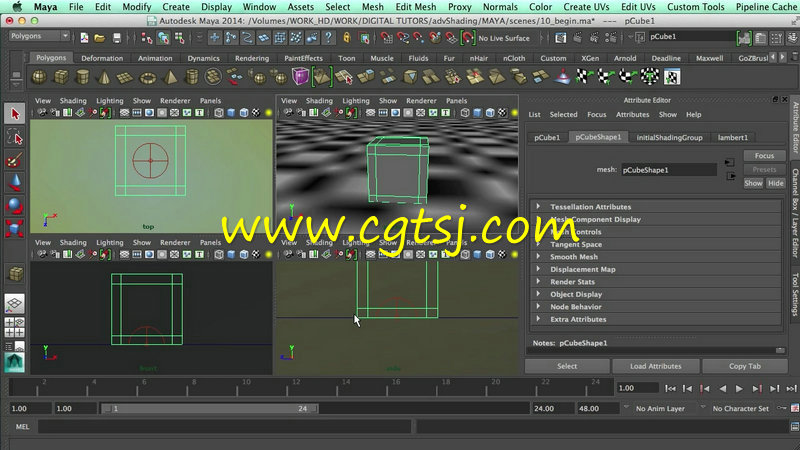Create a polygon sphere from the shelf

pos(39,77)
